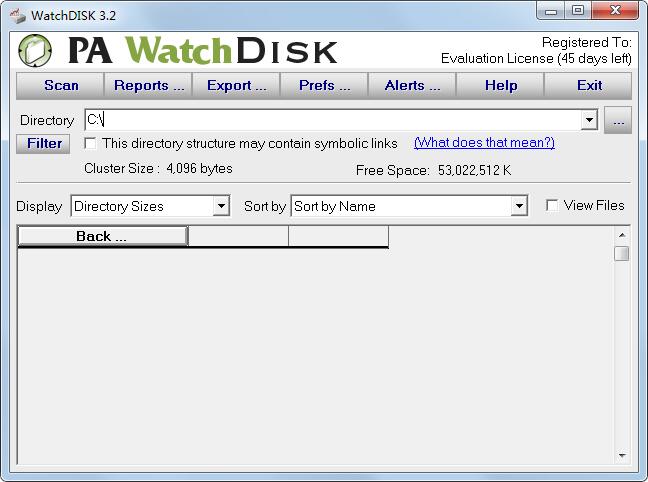Image resolution: width=648 pixels, height=482 pixels.
Task: Open the Export options
Action: (236, 85)
